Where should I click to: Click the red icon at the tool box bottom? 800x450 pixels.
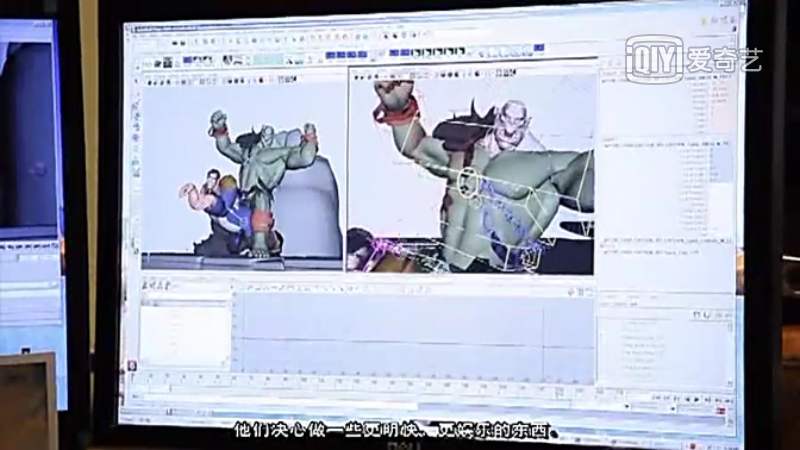coord(132,366)
